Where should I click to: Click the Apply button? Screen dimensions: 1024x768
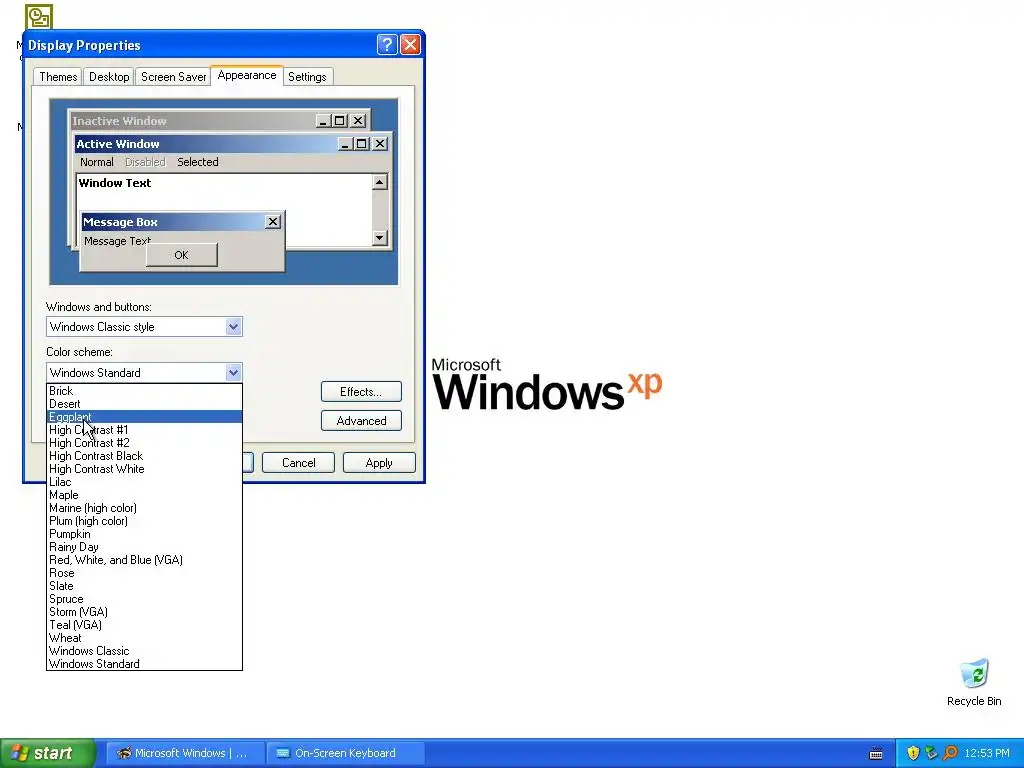(x=379, y=463)
